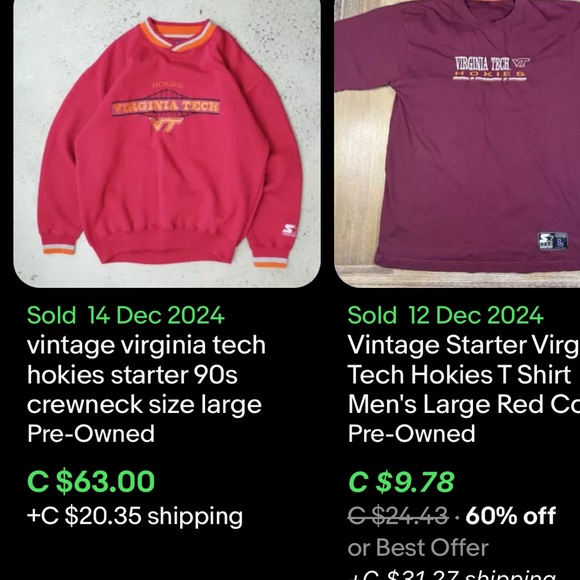Click the struck-through C $24.43 original price
This screenshot has height=580, width=580.
point(398,515)
